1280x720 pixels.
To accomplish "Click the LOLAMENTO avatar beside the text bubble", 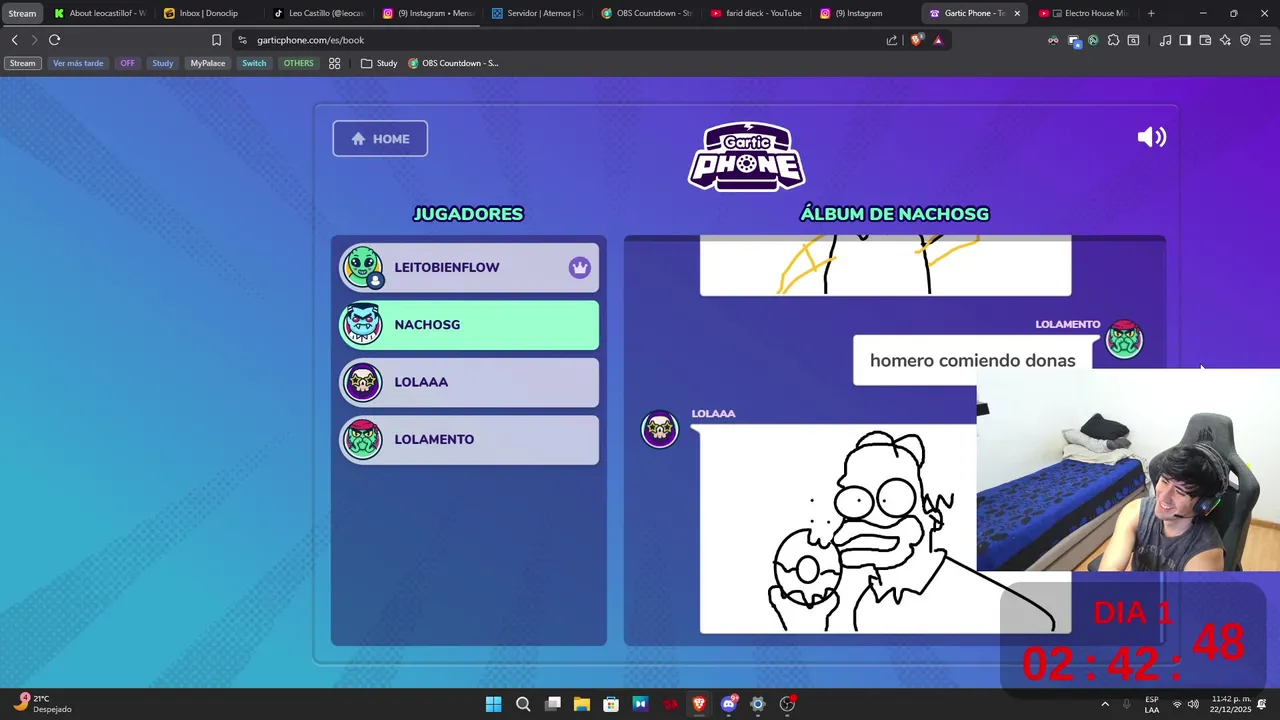I will (1124, 340).
